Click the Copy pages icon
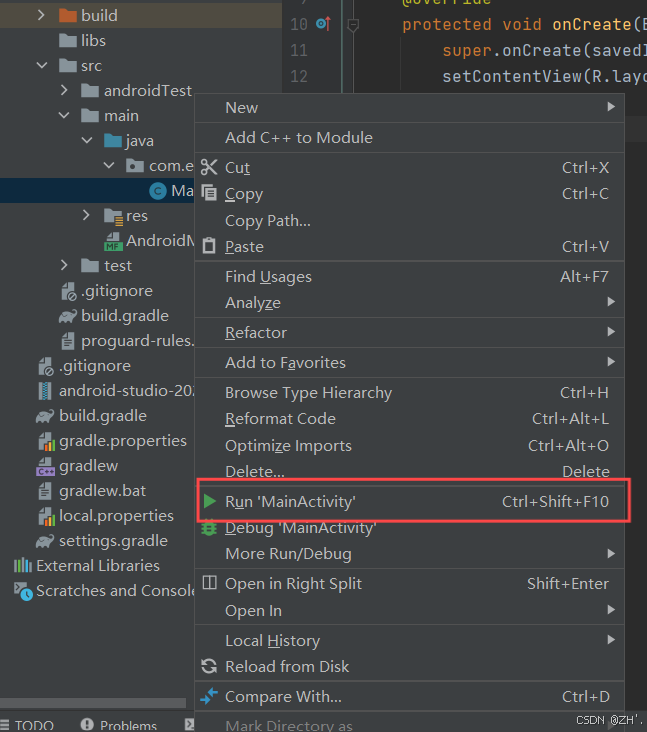Screen dimensions: 647x732 [209, 193]
